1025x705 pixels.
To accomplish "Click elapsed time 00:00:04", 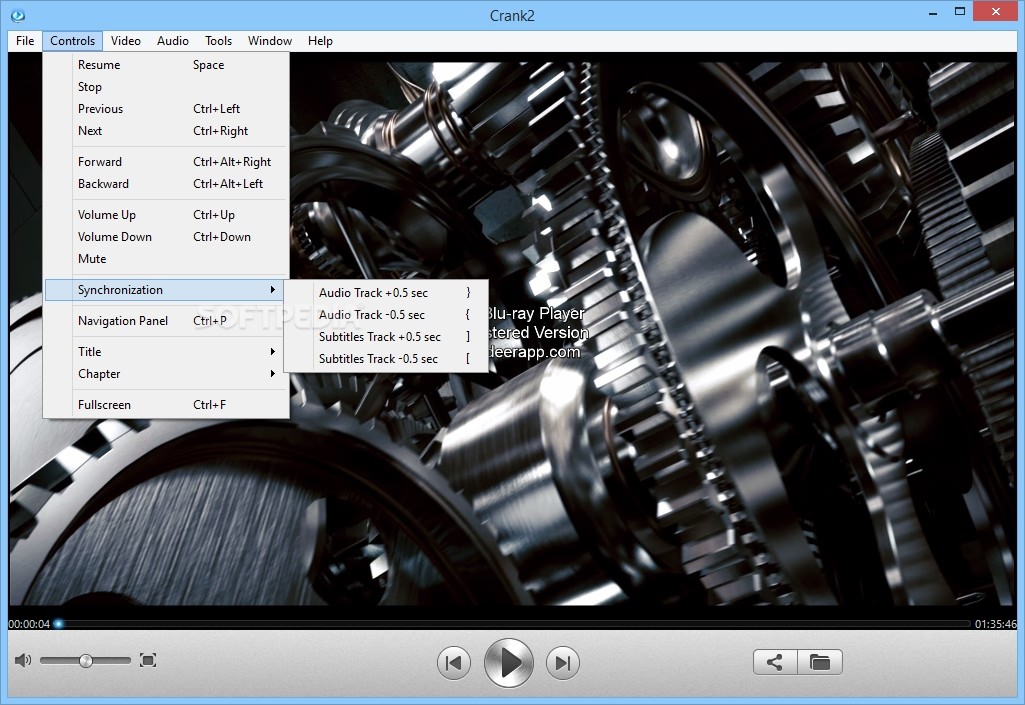I will pos(29,624).
